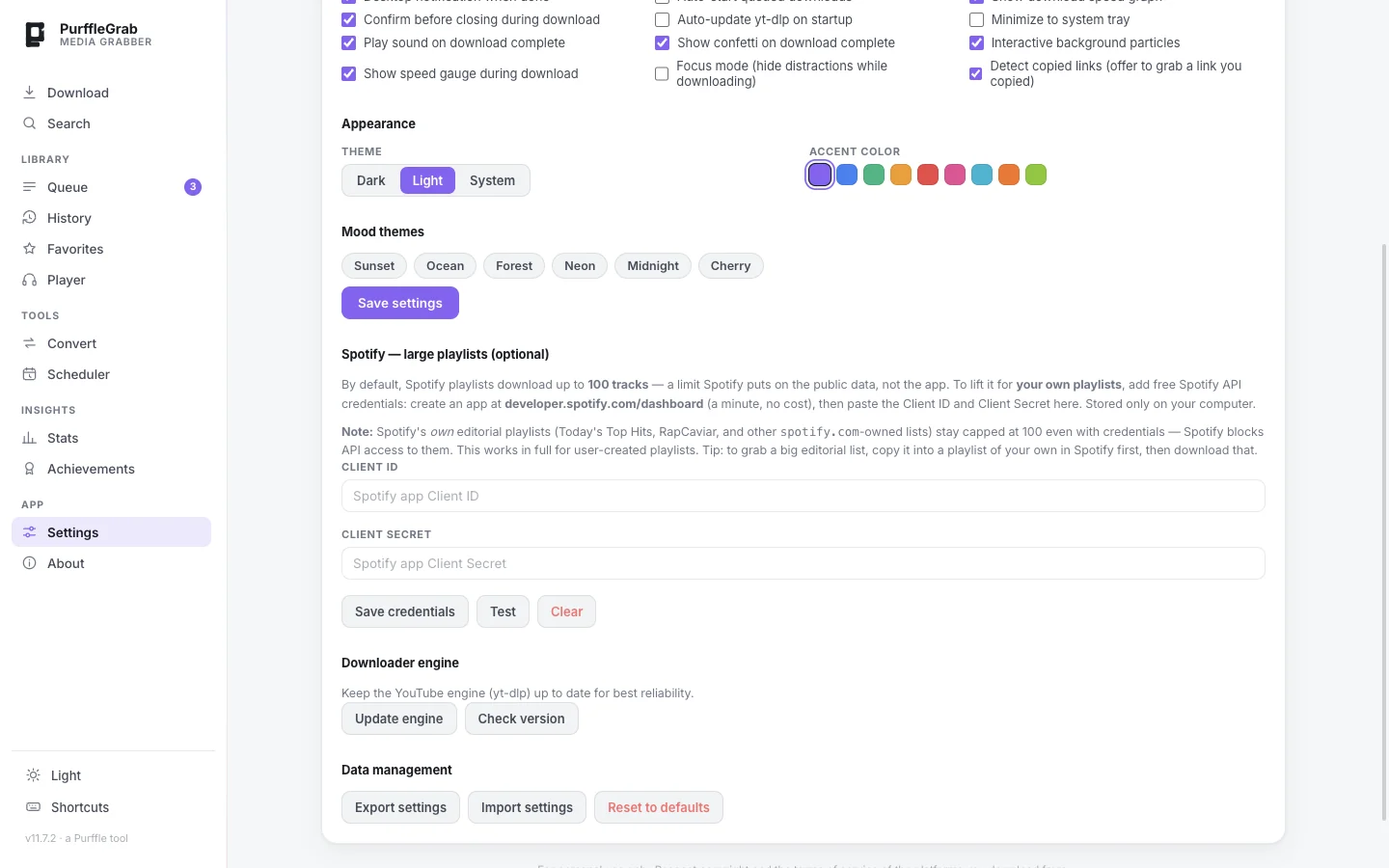Enable Auto-update yt-dlp on startup
Screen dimensions: 1389x868
[x=663, y=19]
